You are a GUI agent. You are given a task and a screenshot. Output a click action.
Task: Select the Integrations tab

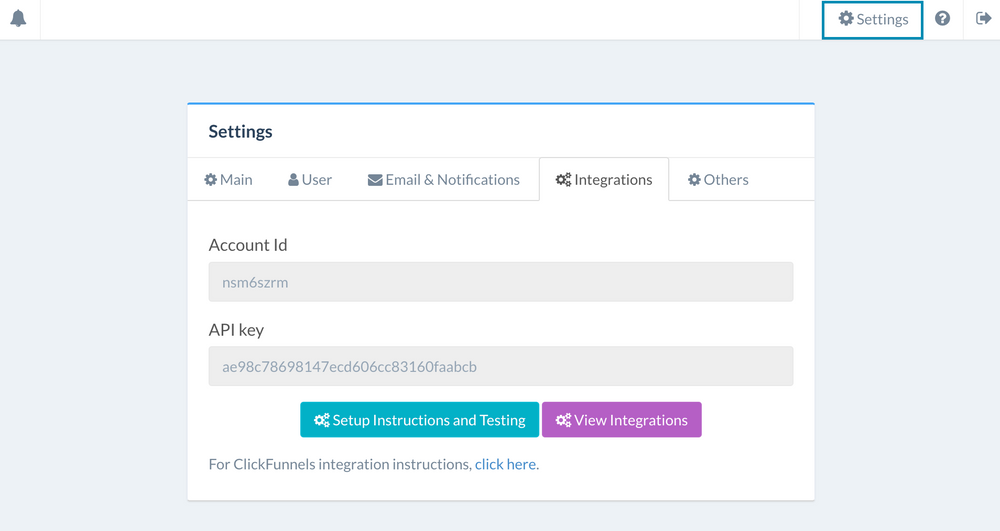click(x=604, y=180)
